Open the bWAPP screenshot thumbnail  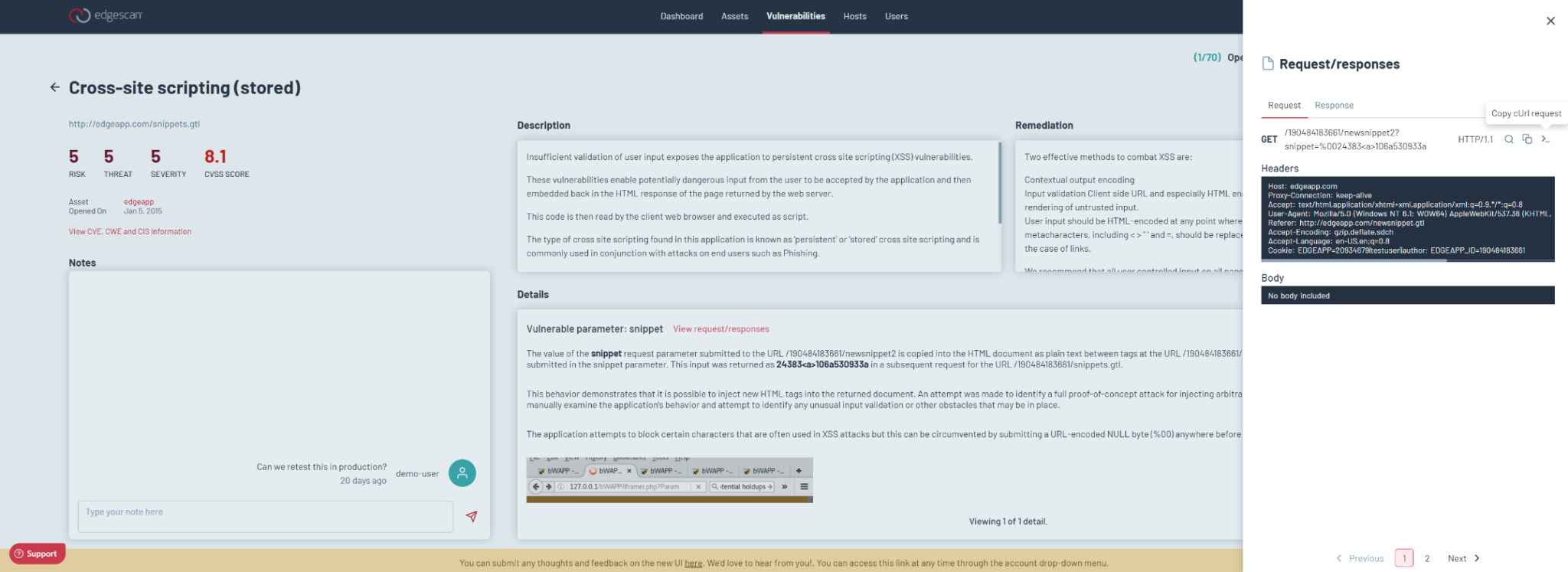[x=669, y=480]
